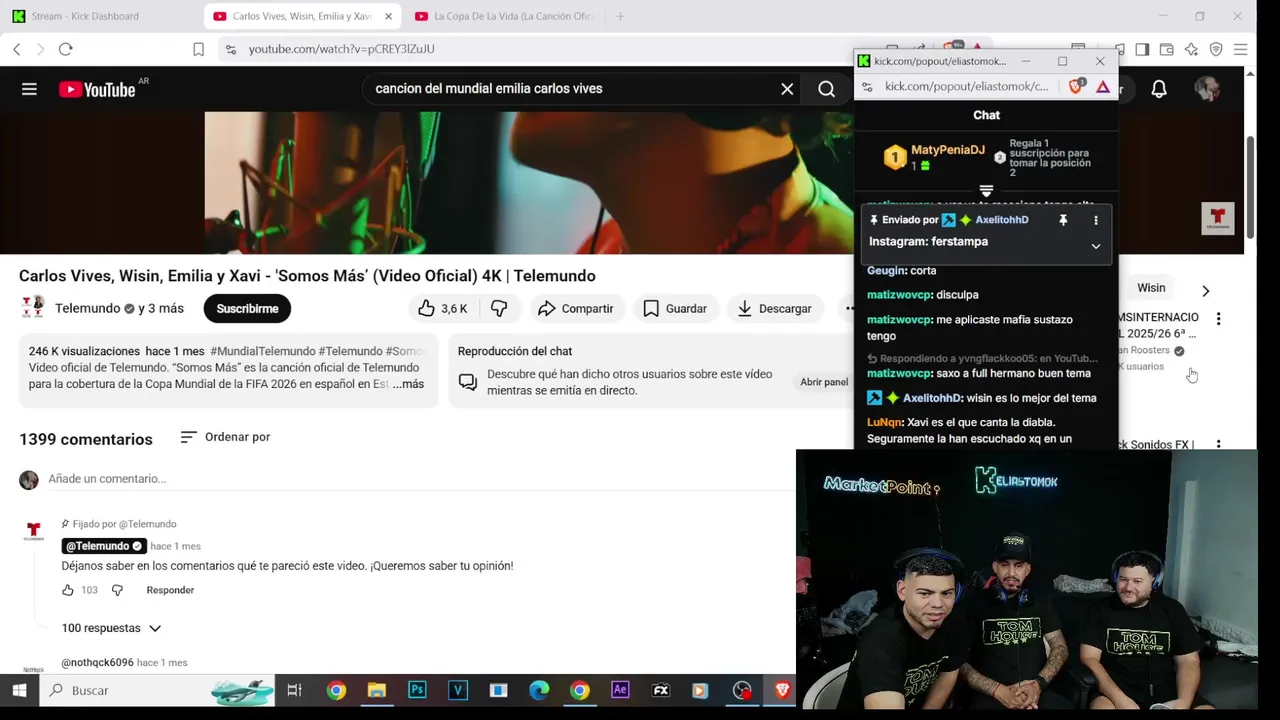1280x720 pixels.
Task: Go to the YouTube home logo
Action: click(97, 89)
